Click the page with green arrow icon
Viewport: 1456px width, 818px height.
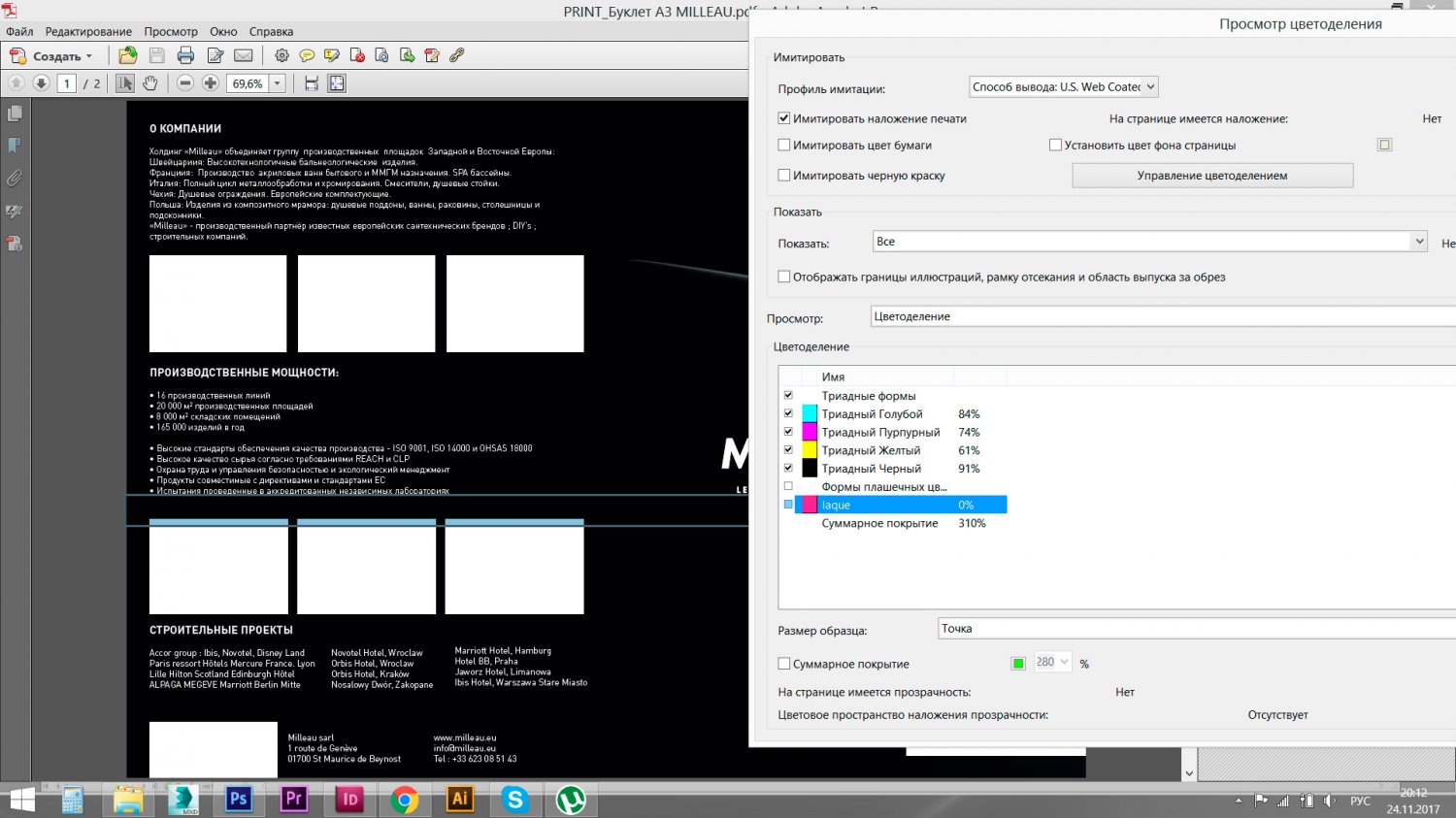(407, 56)
